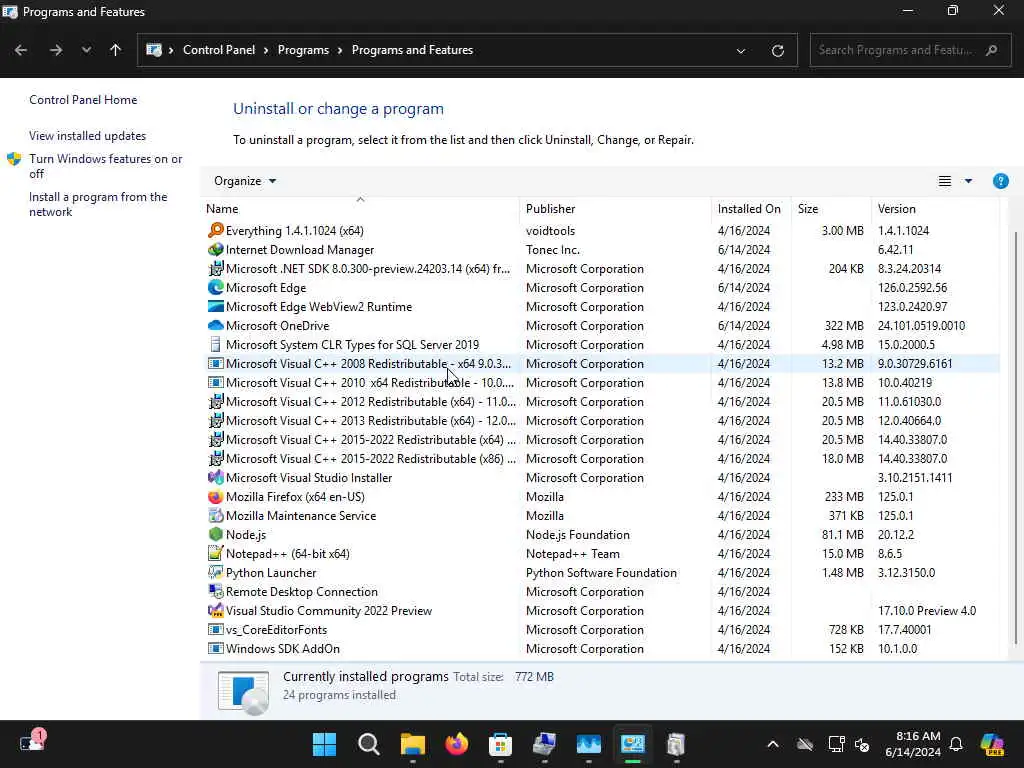Navigate to Control Panel in breadcrumb
1024x768 pixels.
219,50
